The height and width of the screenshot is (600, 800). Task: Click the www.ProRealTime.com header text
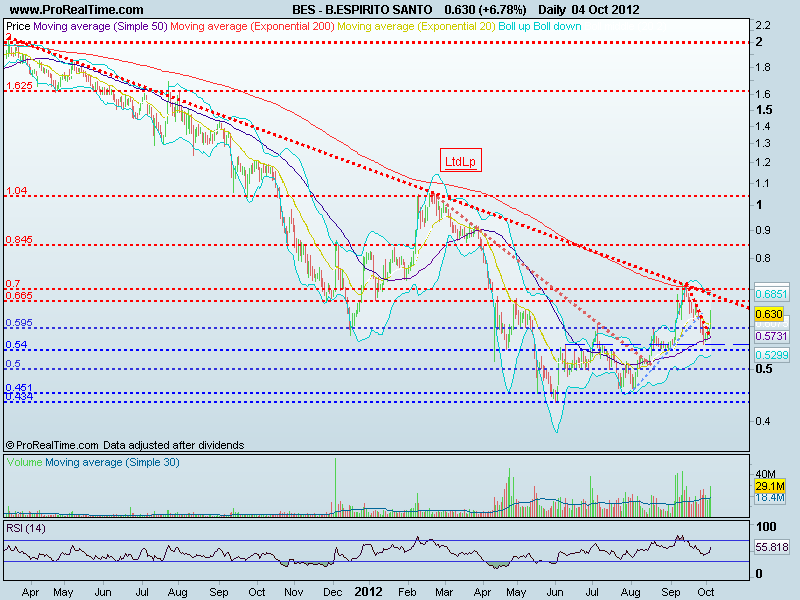pos(77,10)
